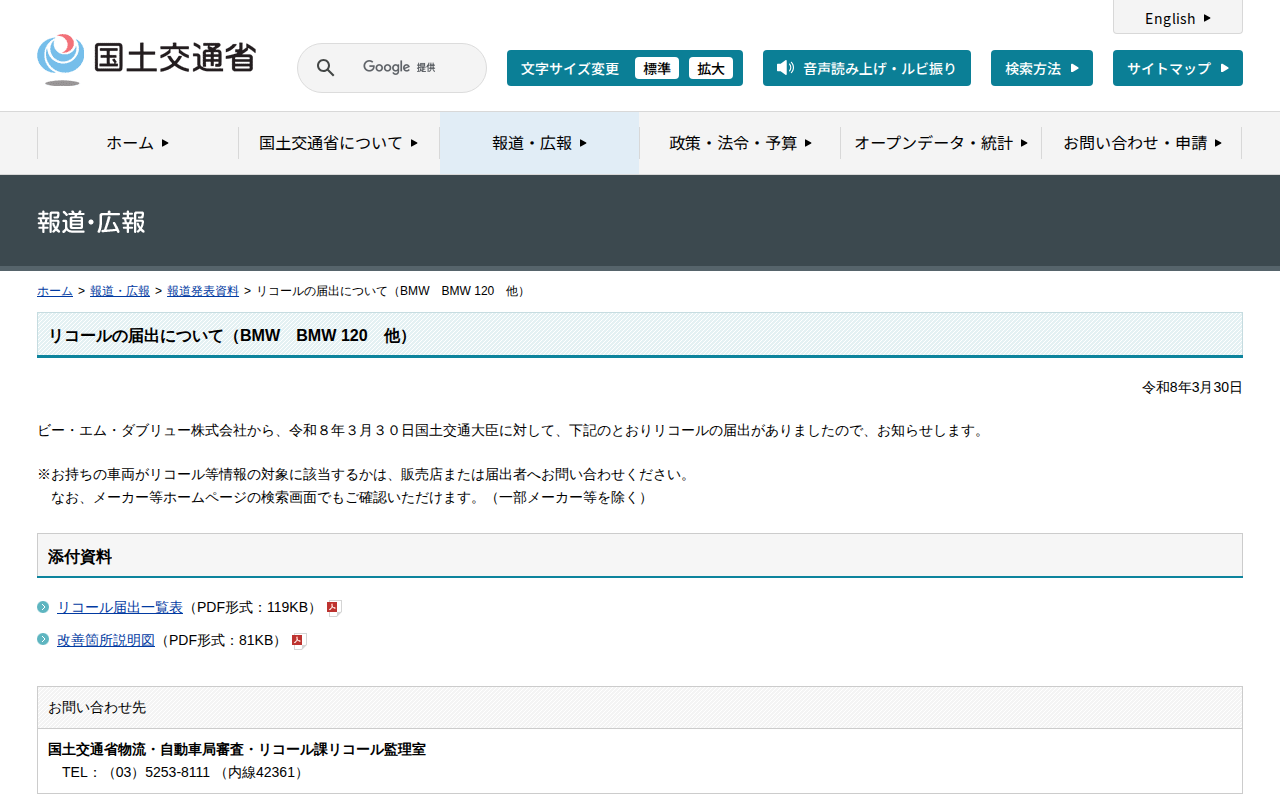Click the magnifying glass search icon

[325, 68]
